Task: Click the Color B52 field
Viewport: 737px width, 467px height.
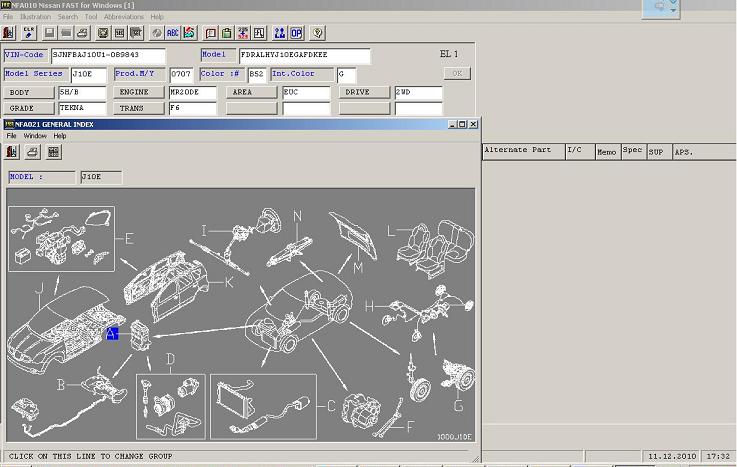Action: [257, 75]
